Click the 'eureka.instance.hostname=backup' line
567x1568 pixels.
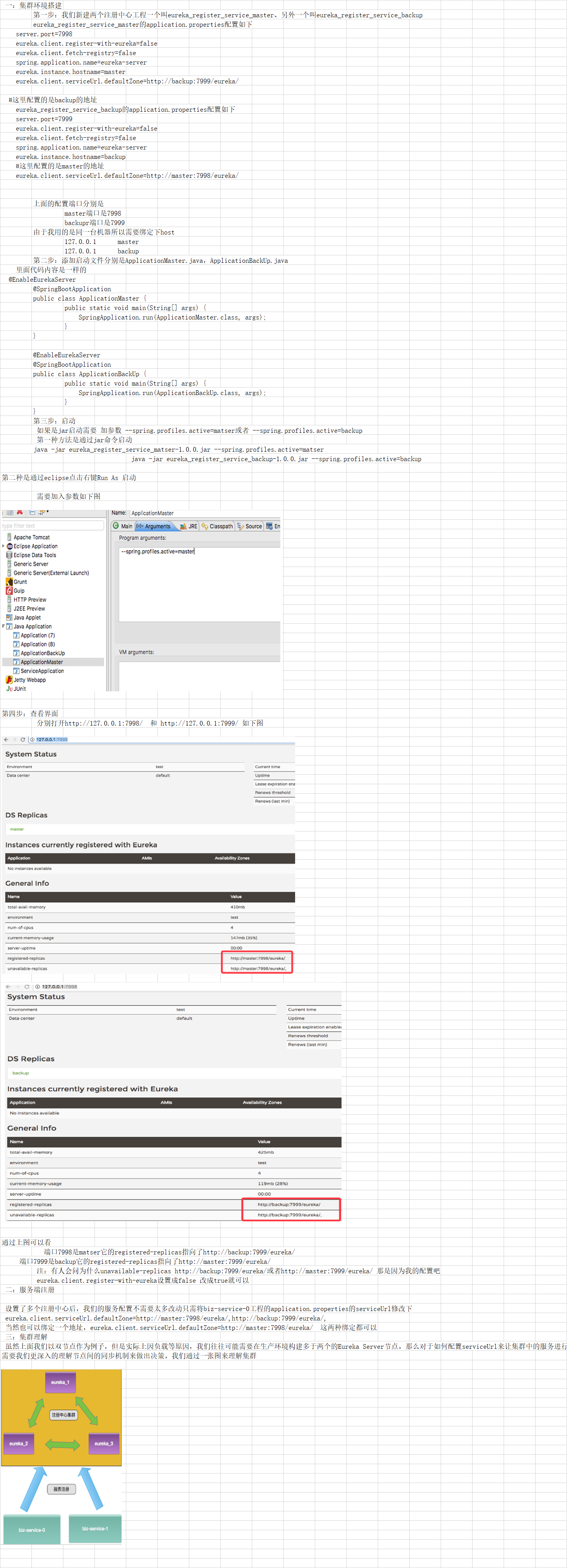click(x=71, y=157)
